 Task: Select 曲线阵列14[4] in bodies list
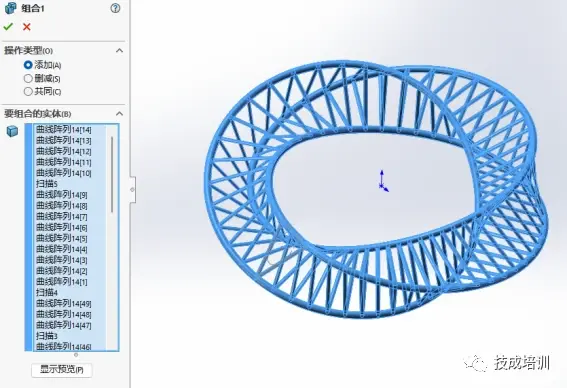(x=62, y=249)
